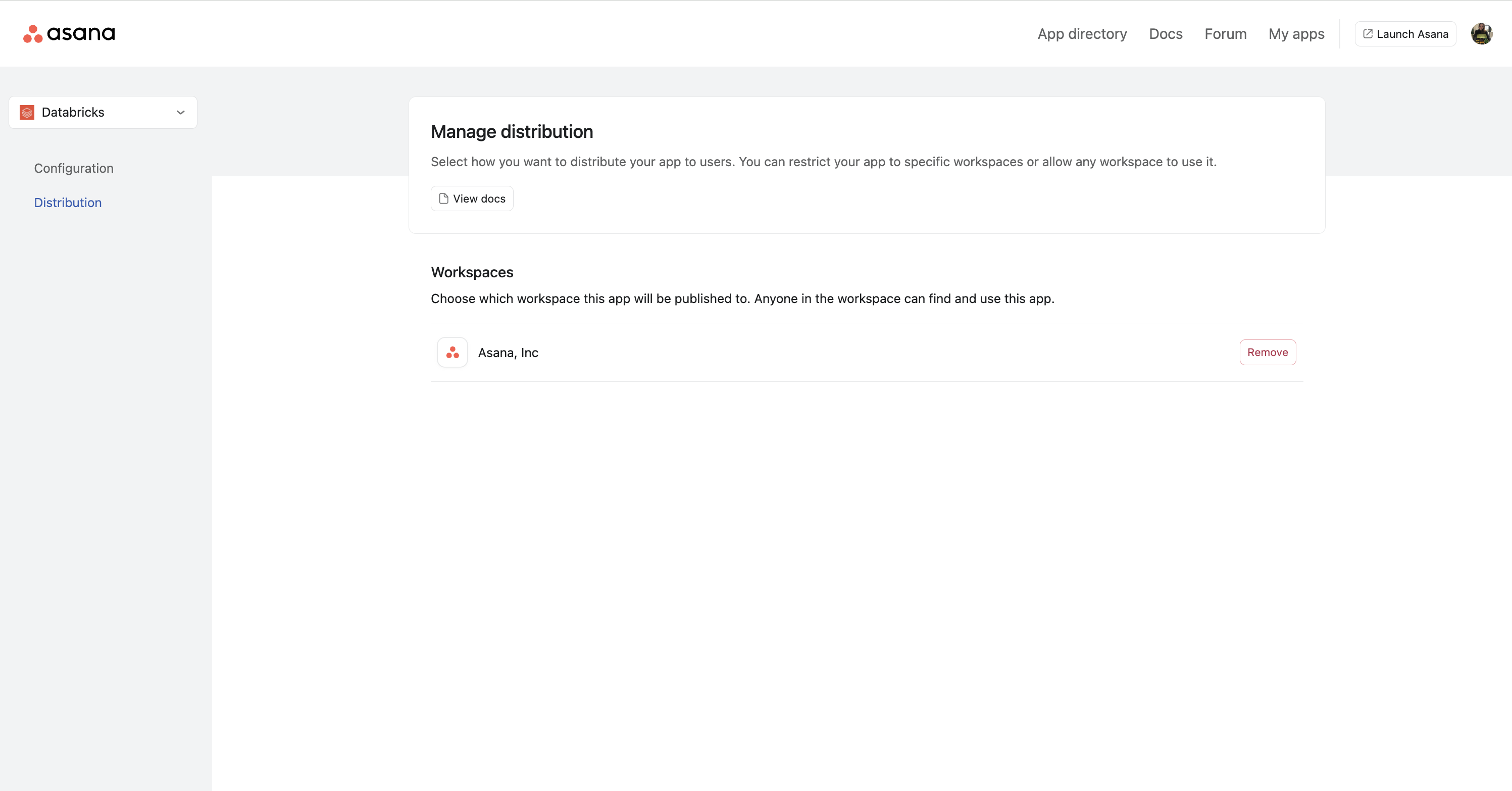Click the Databricks app icon
1512x791 pixels.
tap(27, 112)
